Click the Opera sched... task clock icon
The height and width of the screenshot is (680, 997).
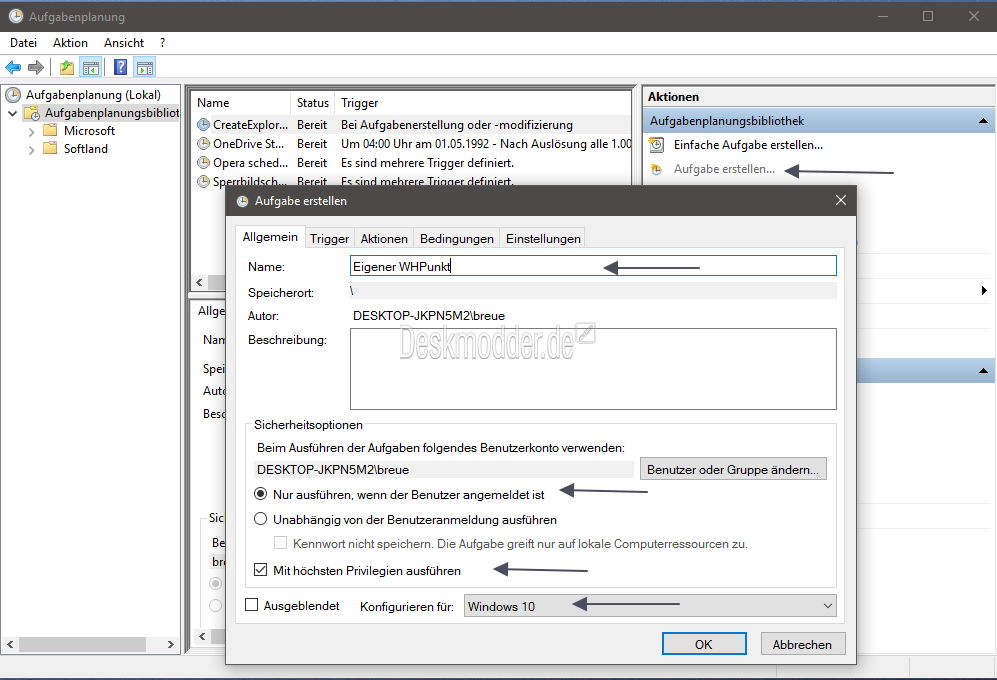pos(203,163)
